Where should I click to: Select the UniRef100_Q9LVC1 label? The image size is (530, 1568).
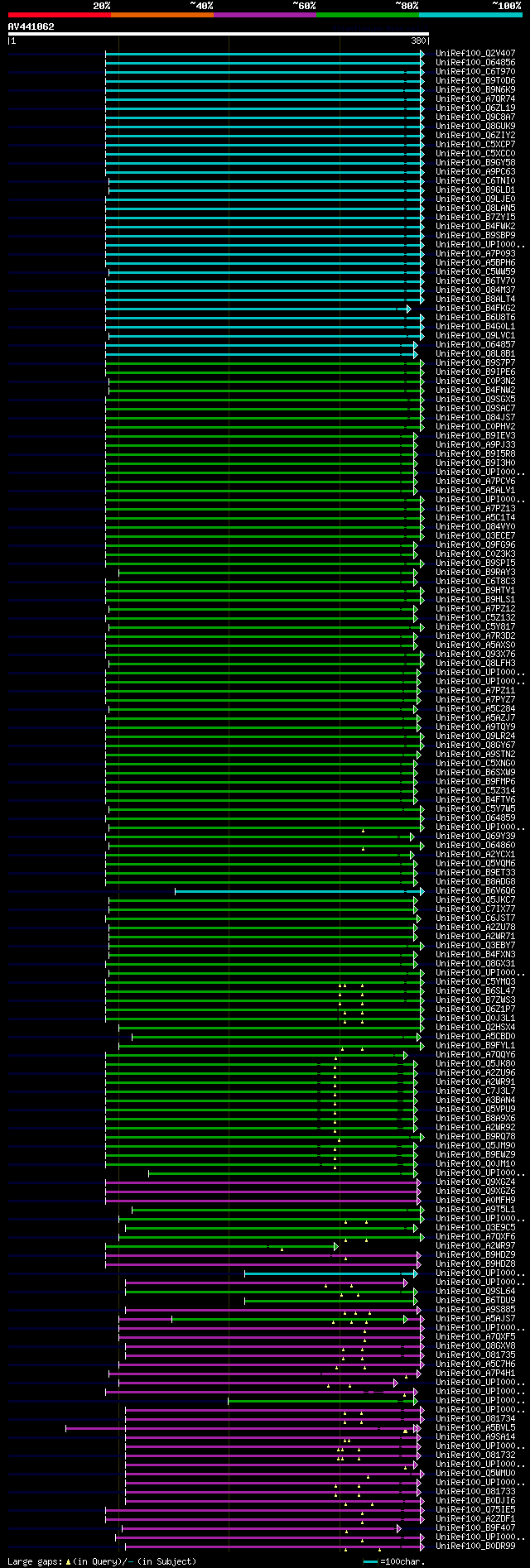point(475,336)
